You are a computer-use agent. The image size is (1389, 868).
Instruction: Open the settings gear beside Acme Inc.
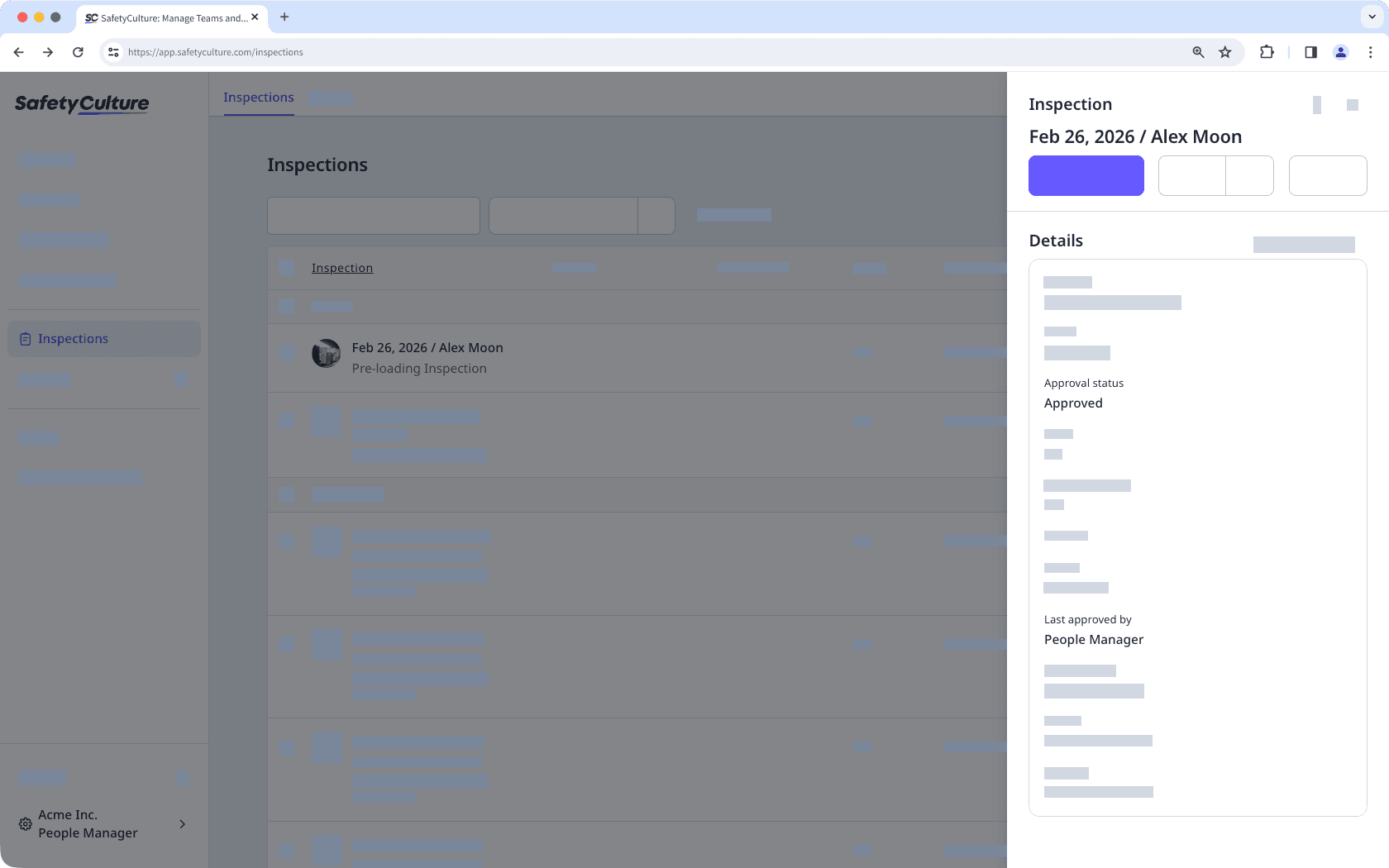(24, 824)
